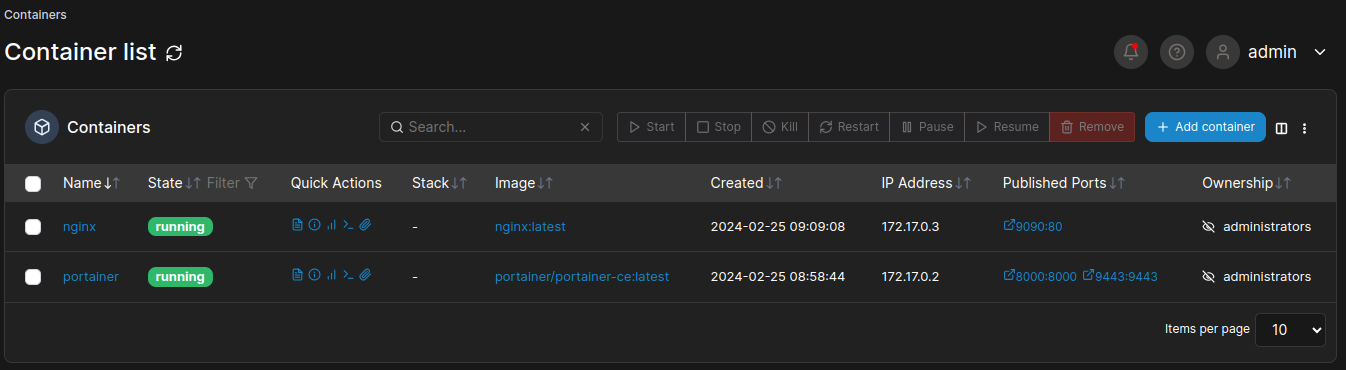Open published port 8000:8000 link
The height and width of the screenshot is (370, 1346).
coord(1040,277)
